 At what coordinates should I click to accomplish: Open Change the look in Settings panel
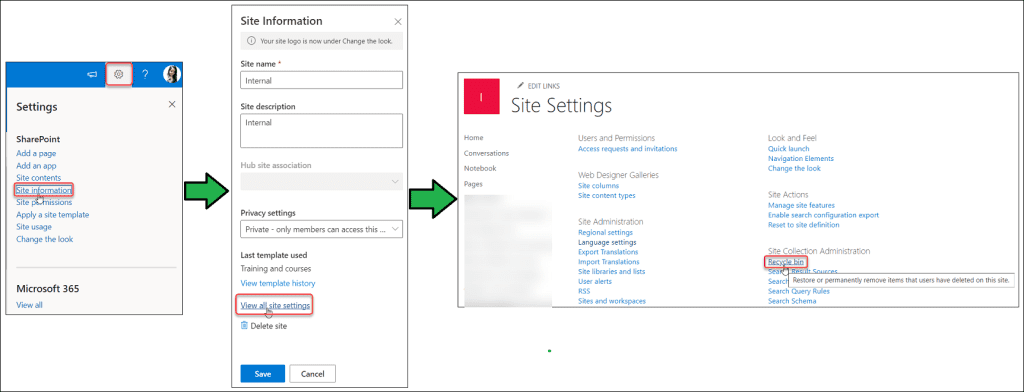(44, 239)
